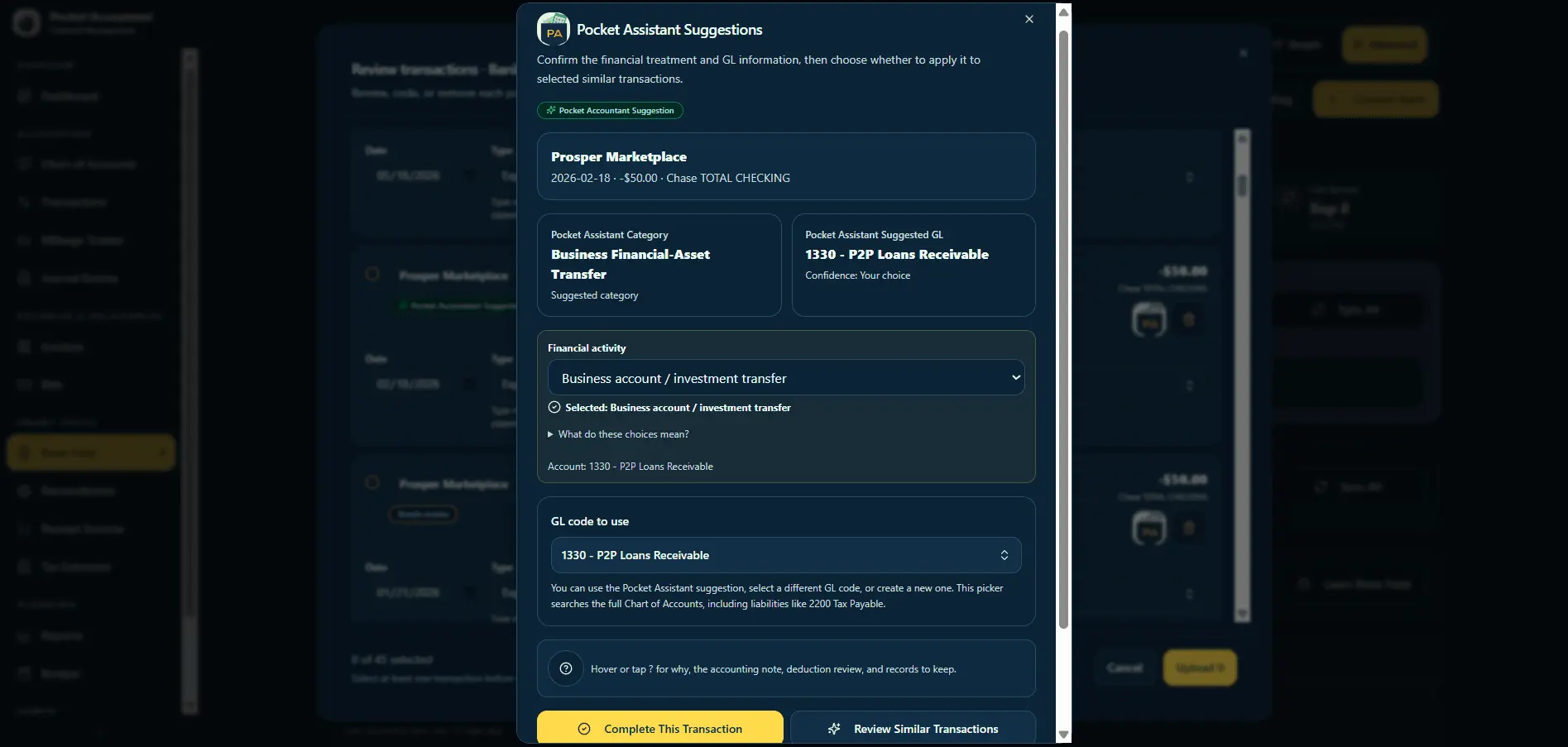Select the Prosper Marketplace transaction card
Viewport: 1568px width, 747px height.
pyautogui.click(x=786, y=166)
